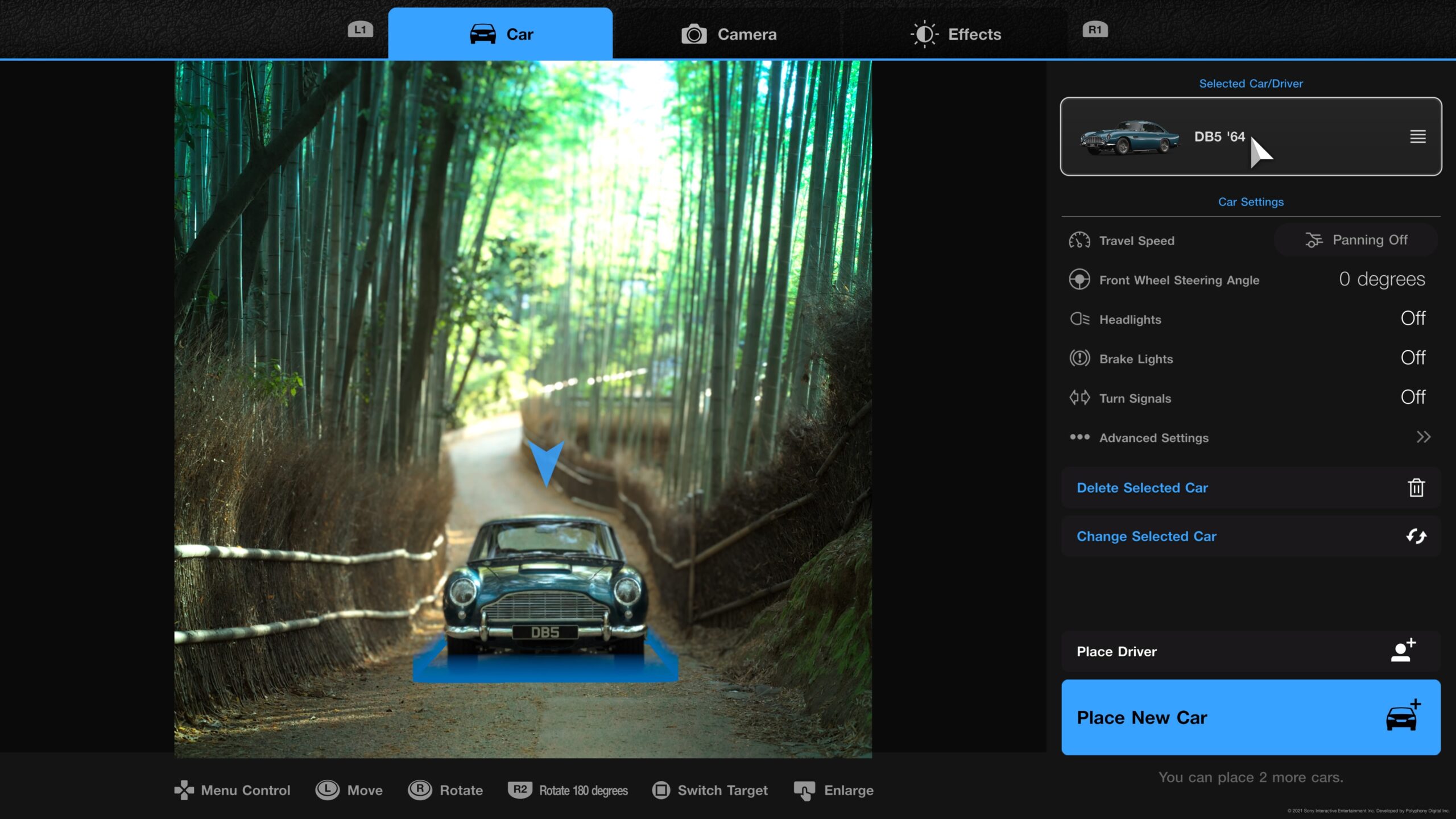This screenshot has width=1456, height=819.
Task: Select the Turn Signals label
Action: click(1135, 398)
